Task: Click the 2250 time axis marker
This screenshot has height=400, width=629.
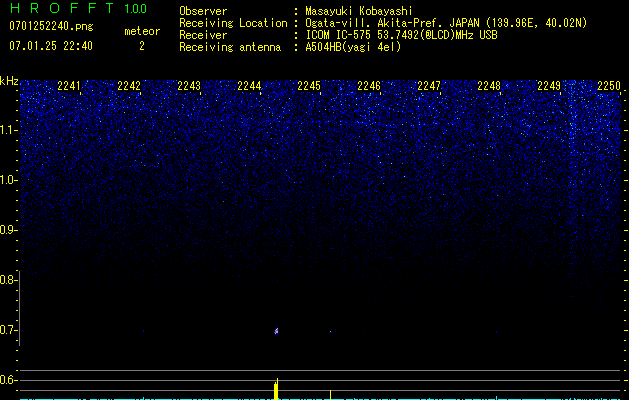Action: coord(609,86)
